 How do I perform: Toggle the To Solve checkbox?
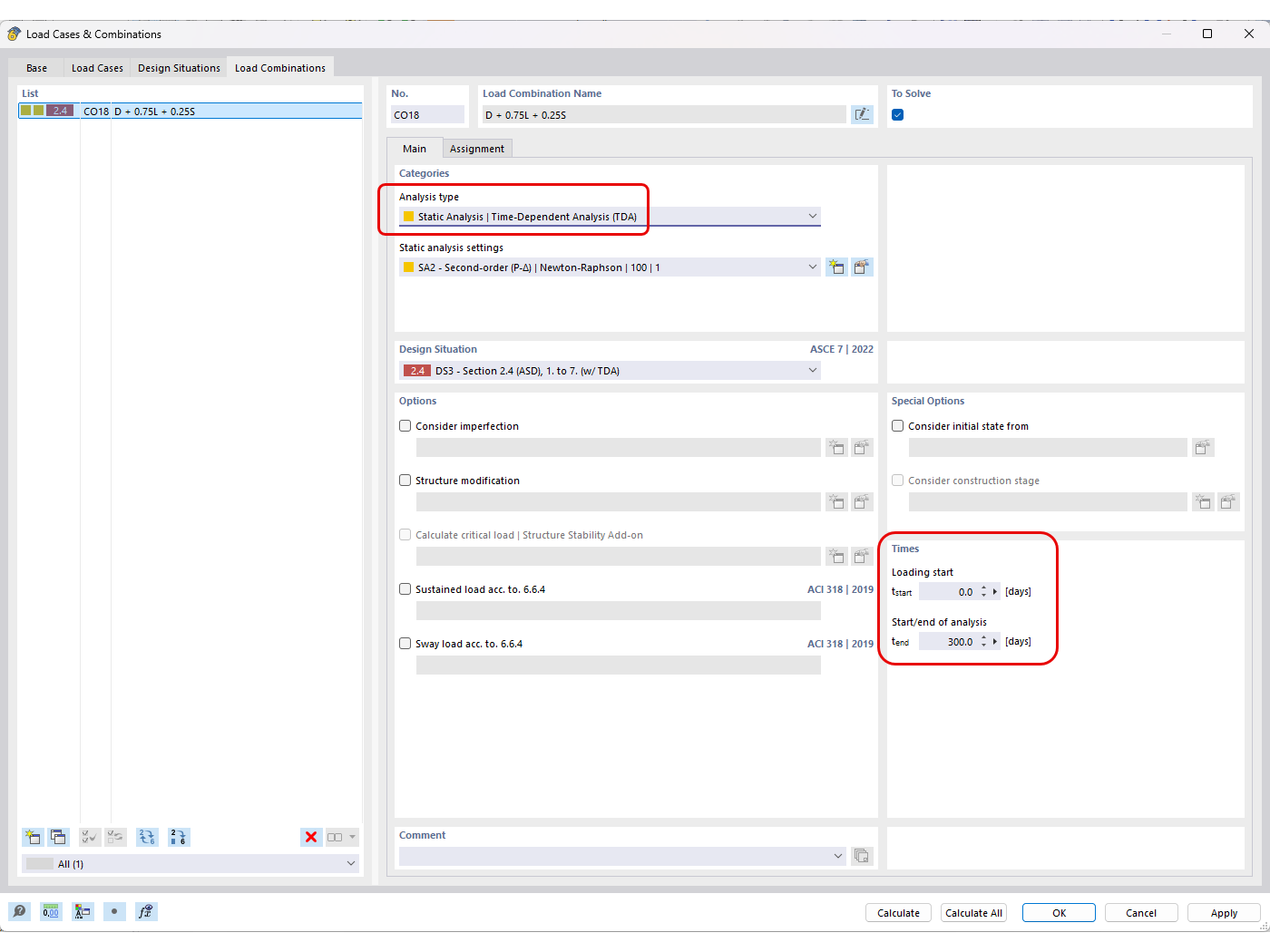[897, 114]
